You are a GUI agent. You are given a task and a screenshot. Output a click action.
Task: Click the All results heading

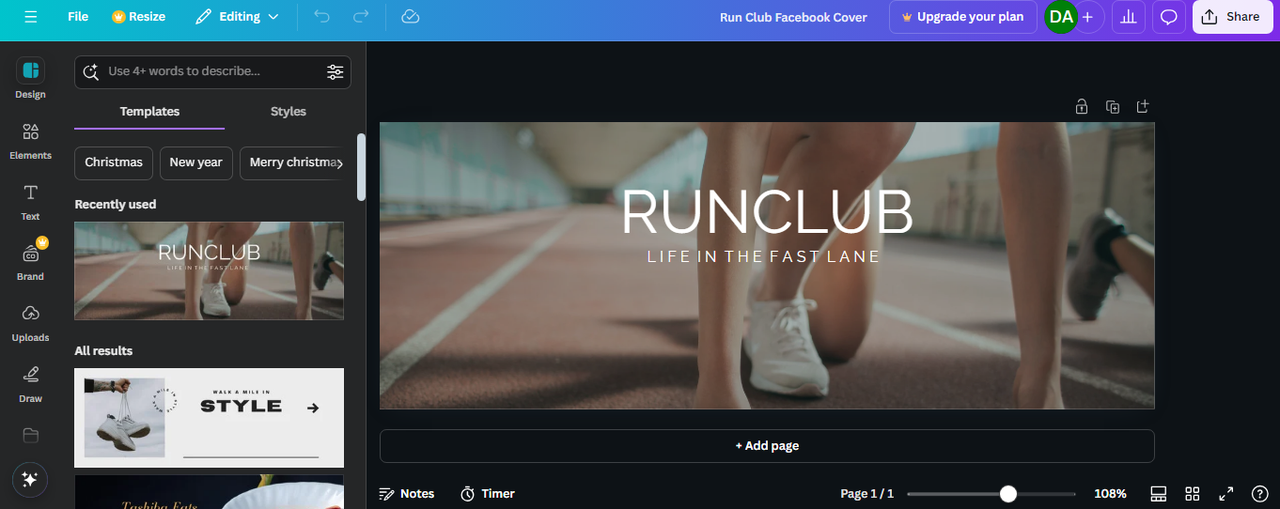104,351
